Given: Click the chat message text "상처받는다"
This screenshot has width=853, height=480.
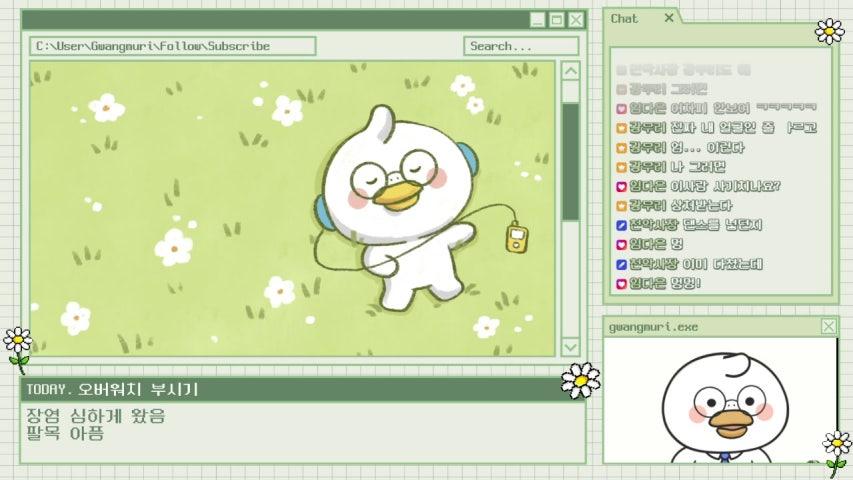Looking at the screenshot, I should click(x=701, y=206).
